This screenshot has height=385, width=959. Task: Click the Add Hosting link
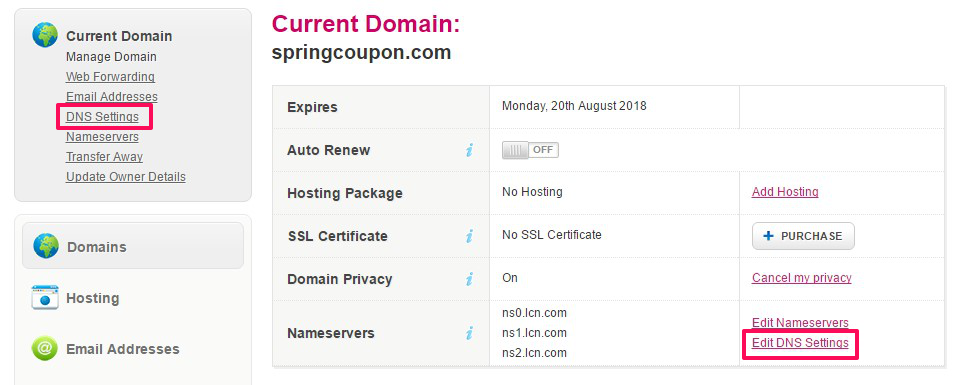[x=785, y=192]
